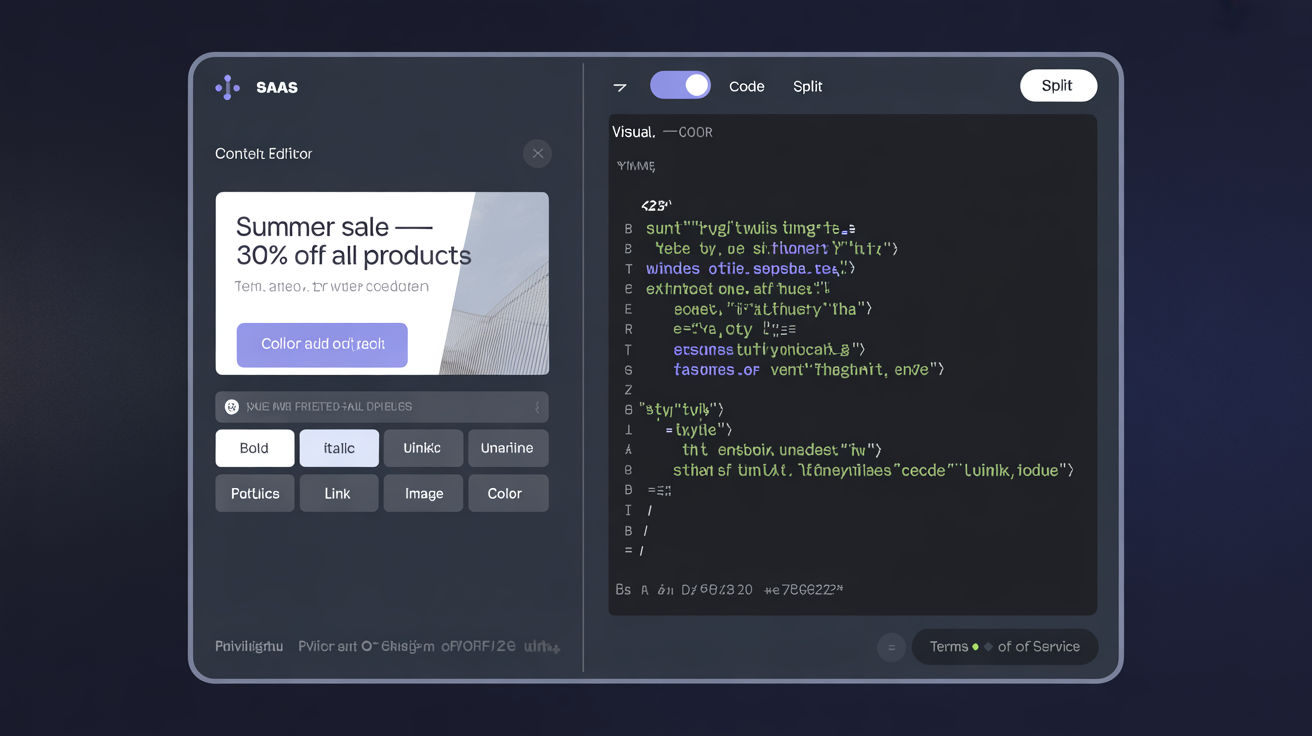
Task: Click the round icon inside the search field
Action: click(x=232, y=407)
